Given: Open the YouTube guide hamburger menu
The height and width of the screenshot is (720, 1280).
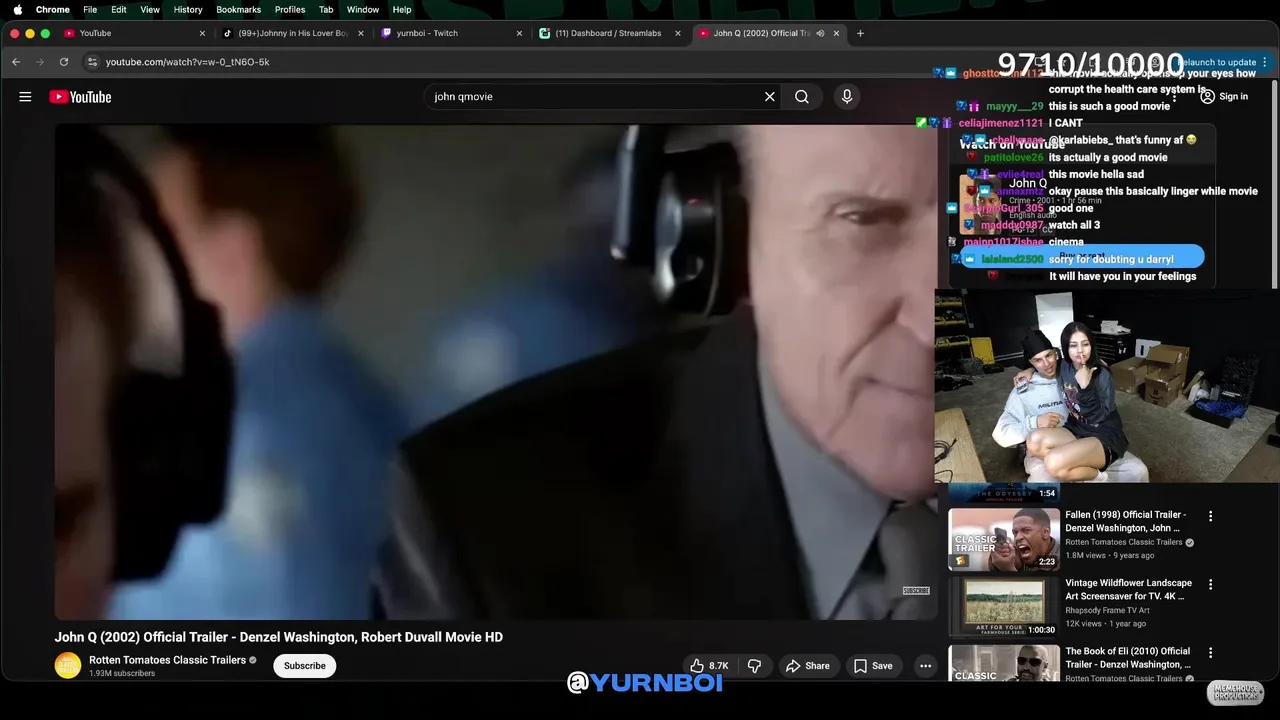Looking at the screenshot, I should [x=25, y=97].
